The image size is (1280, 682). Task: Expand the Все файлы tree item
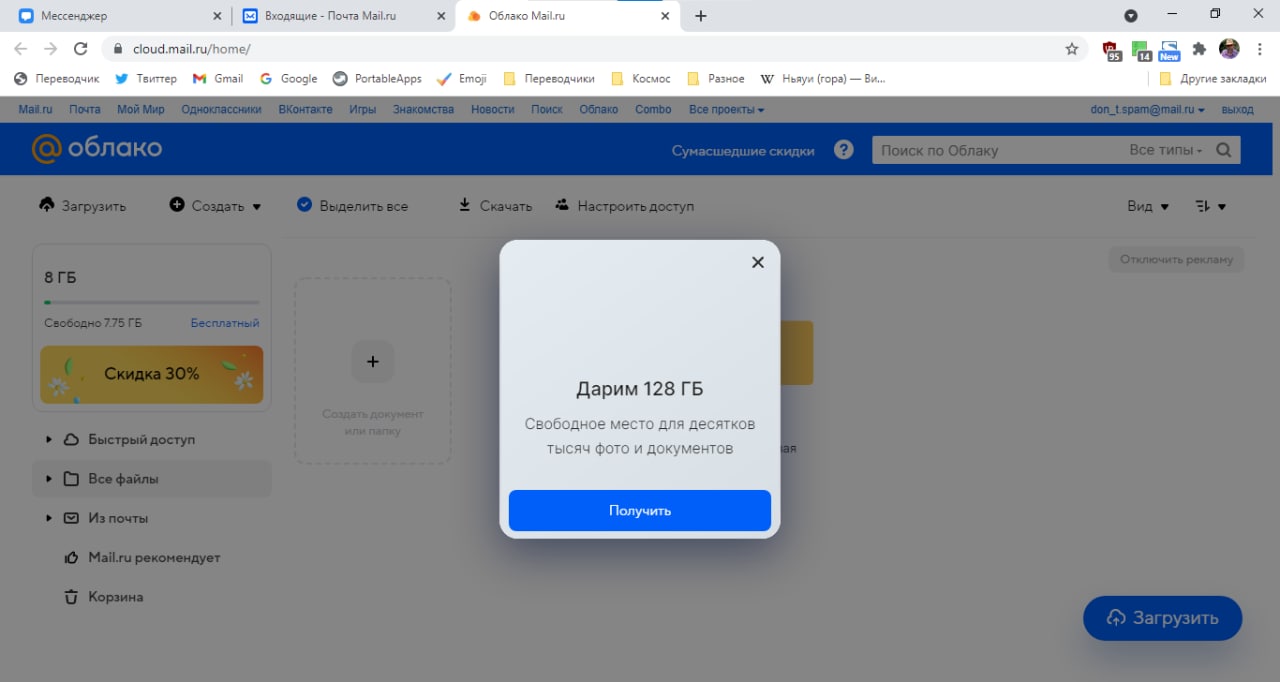48,479
